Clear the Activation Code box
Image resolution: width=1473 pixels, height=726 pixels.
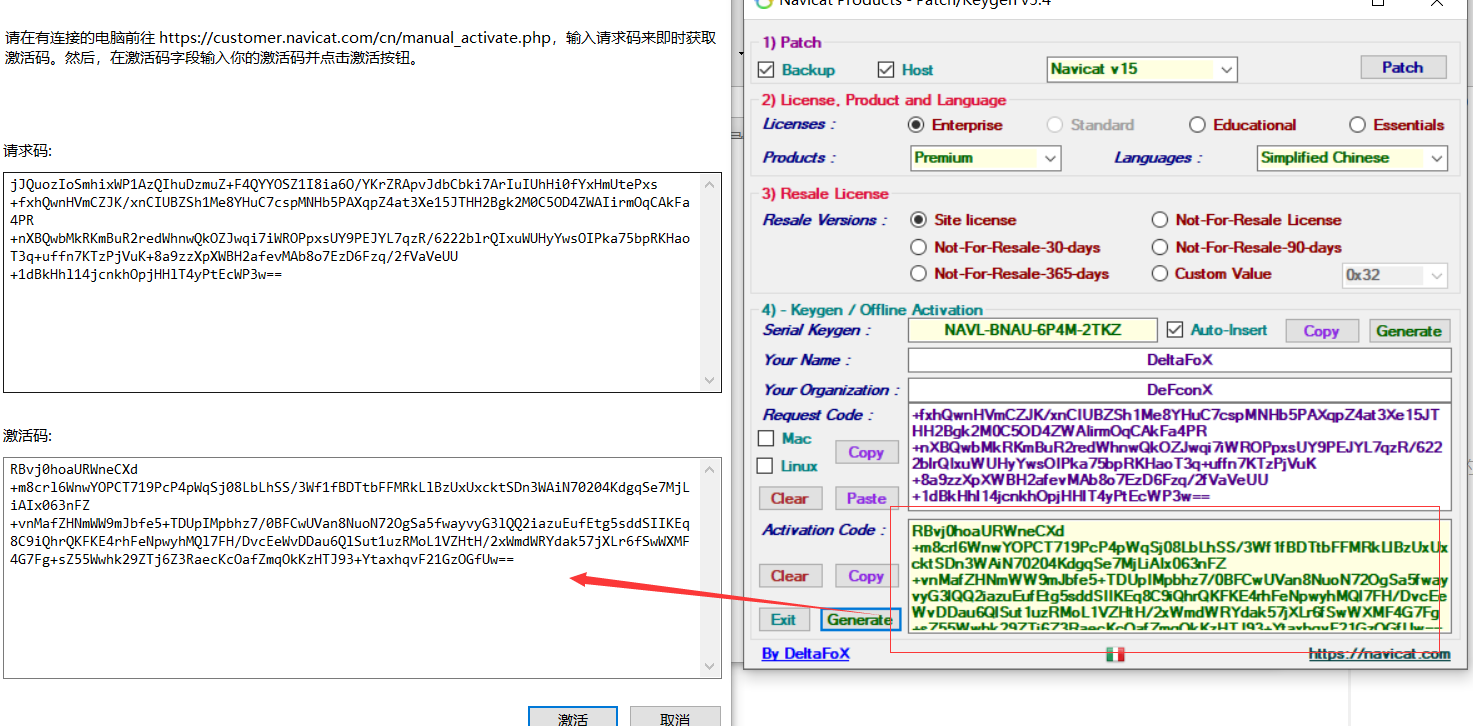790,576
